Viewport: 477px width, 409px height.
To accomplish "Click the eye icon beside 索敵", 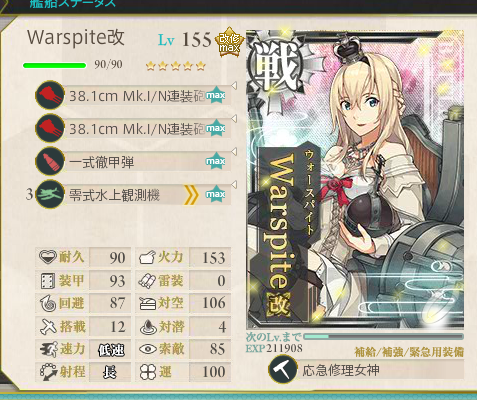I will (x=148, y=349).
